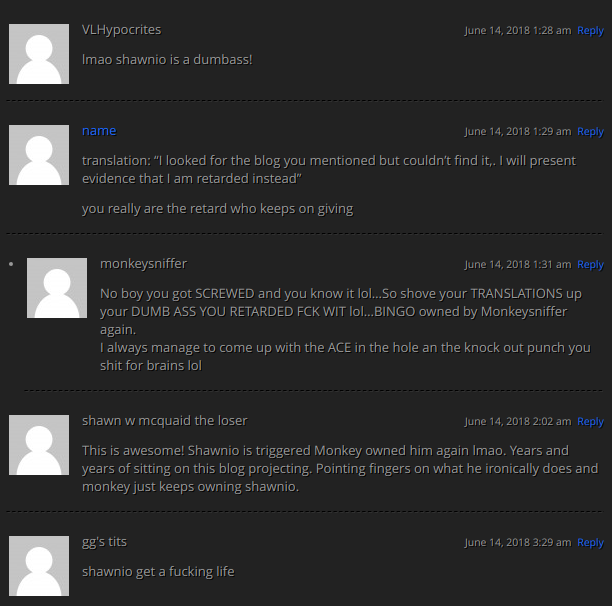Click the June 14, 2018 1:29 am timestamp

[x=518, y=132]
